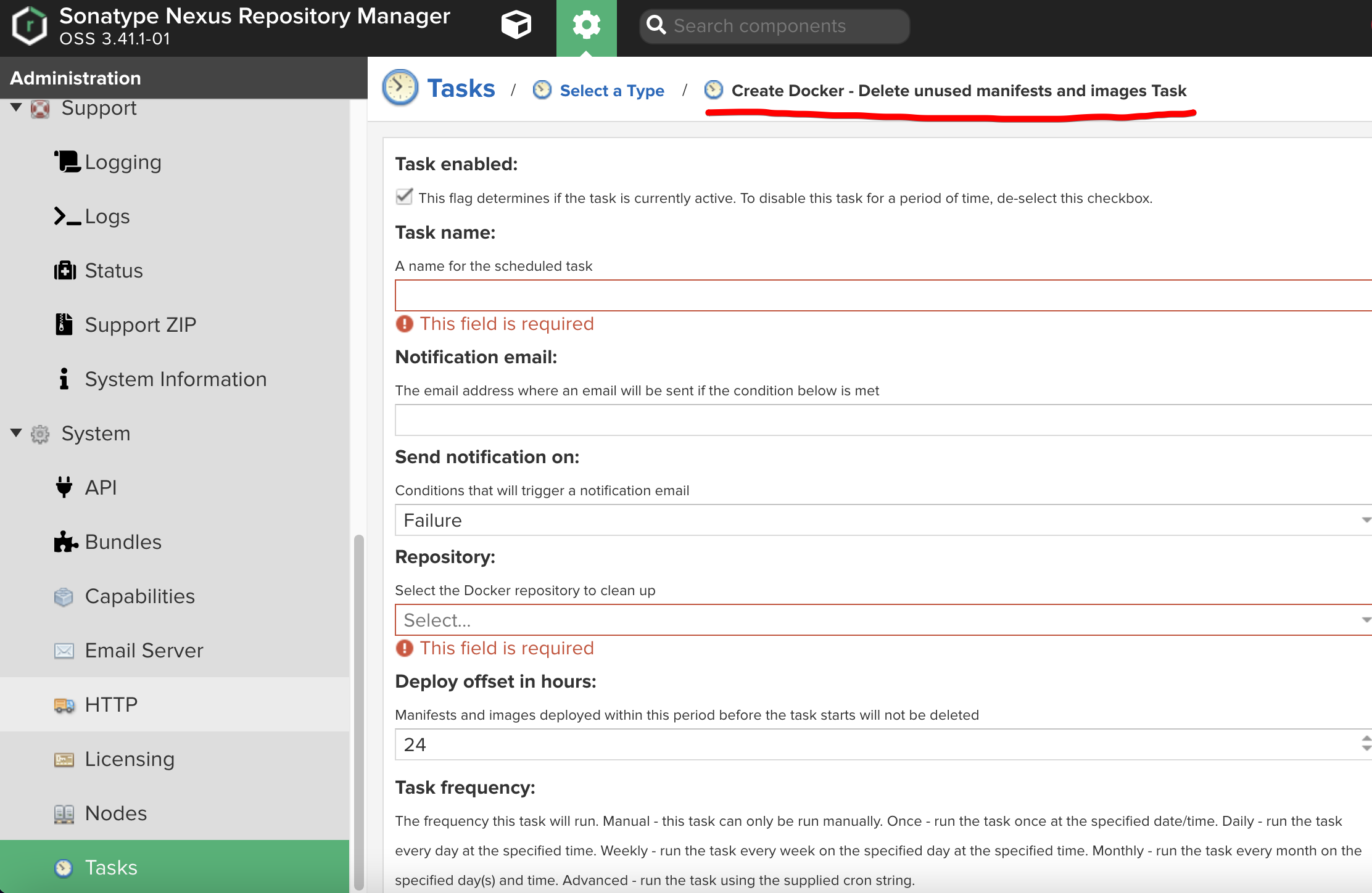The width and height of the screenshot is (1372, 893).
Task: Click the sidebar vertical scrollbar
Action: pyautogui.click(x=358, y=712)
